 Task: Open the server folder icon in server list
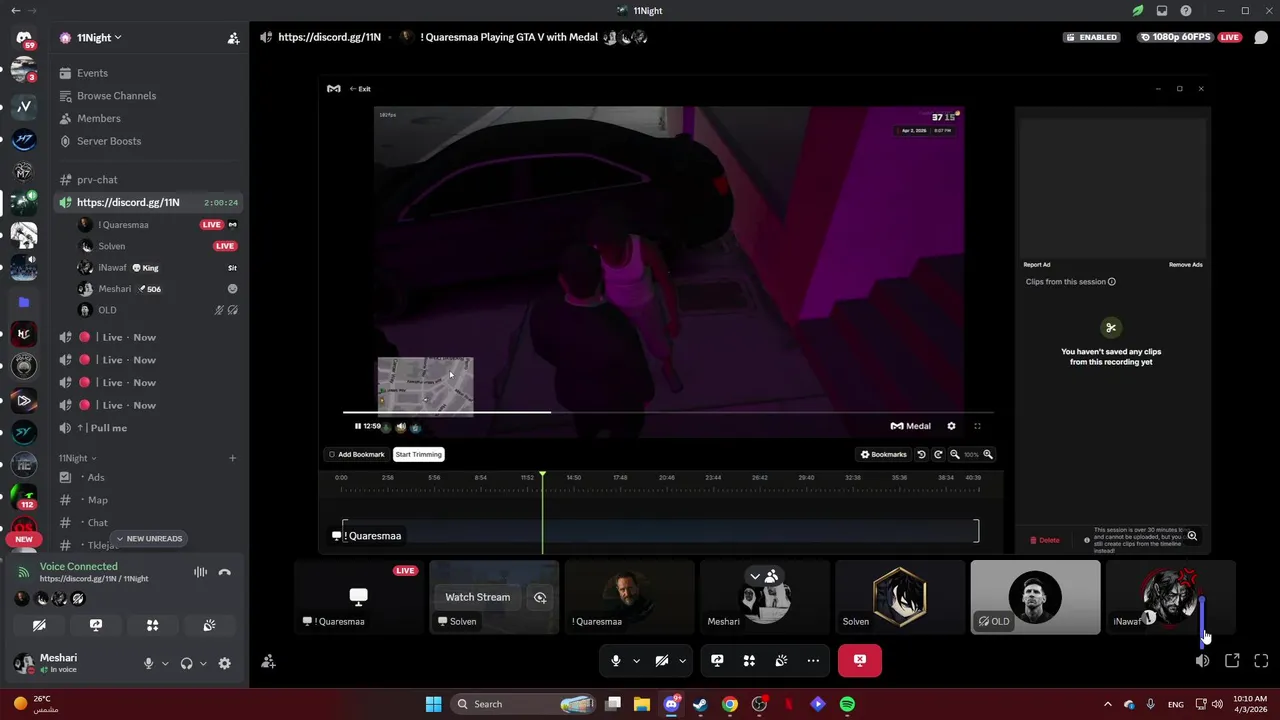[24, 301]
